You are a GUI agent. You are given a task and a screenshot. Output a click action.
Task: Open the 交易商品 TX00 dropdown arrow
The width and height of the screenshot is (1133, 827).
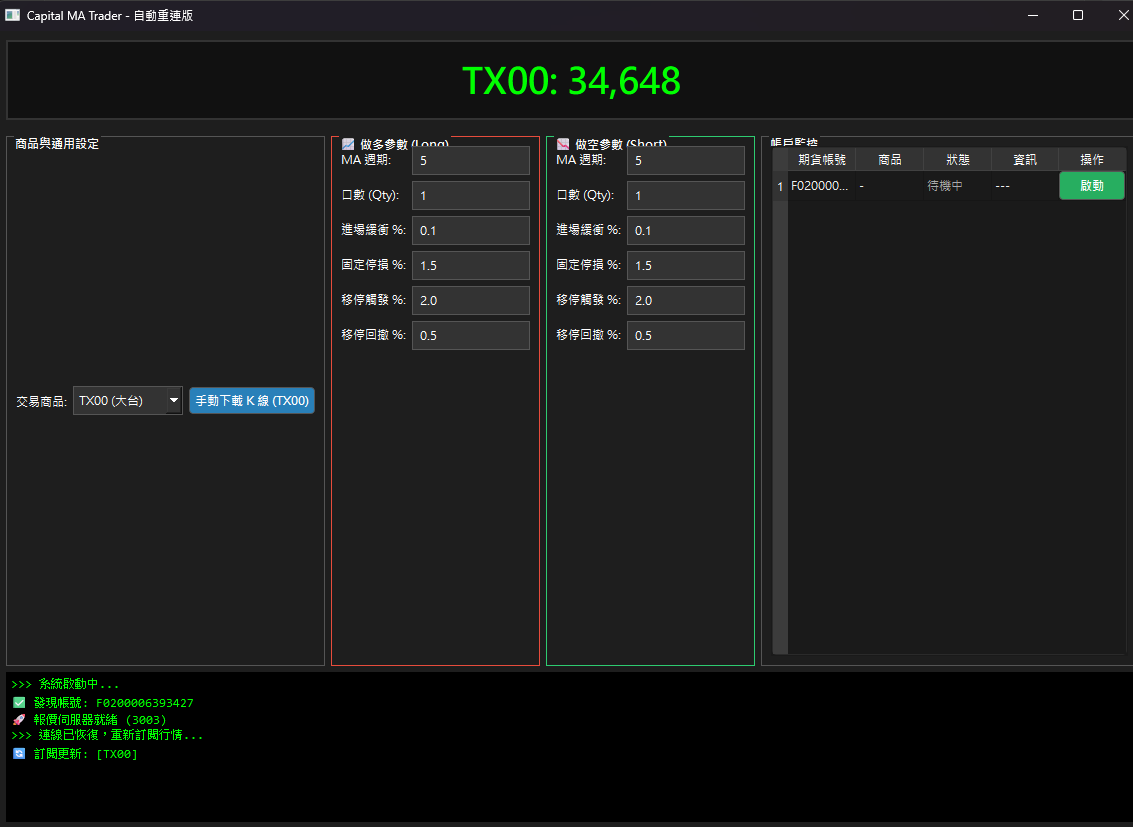(x=174, y=401)
